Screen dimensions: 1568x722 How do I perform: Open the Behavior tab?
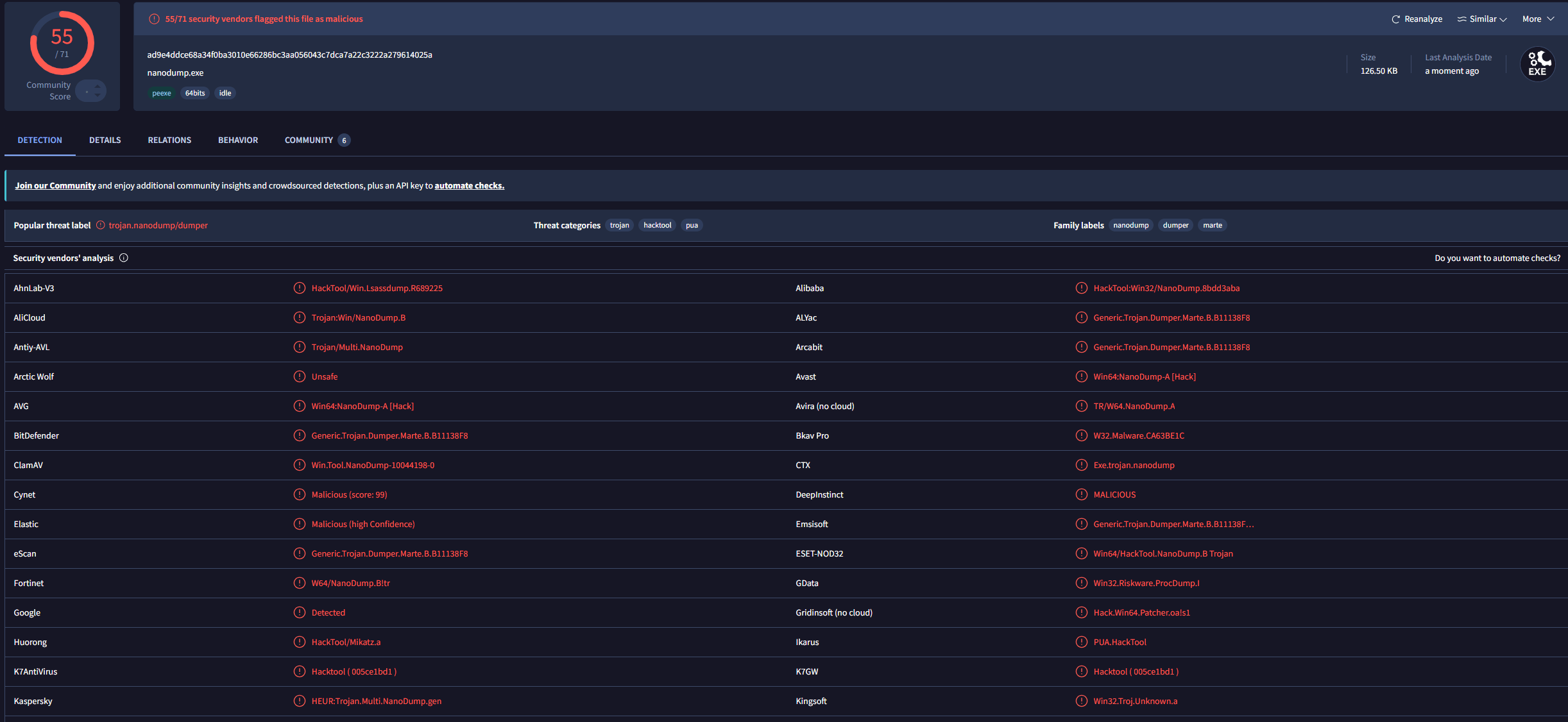point(238,140)
